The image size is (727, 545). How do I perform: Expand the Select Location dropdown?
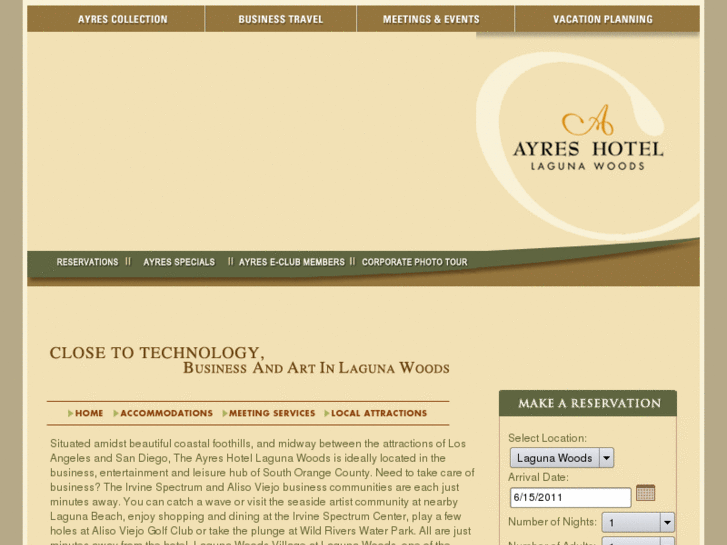(561, 458)
